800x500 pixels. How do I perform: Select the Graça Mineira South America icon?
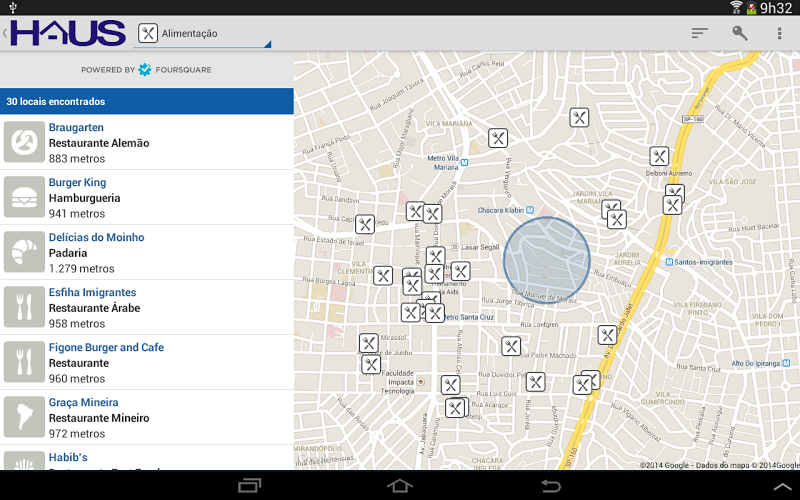click(x=24, y=417)
